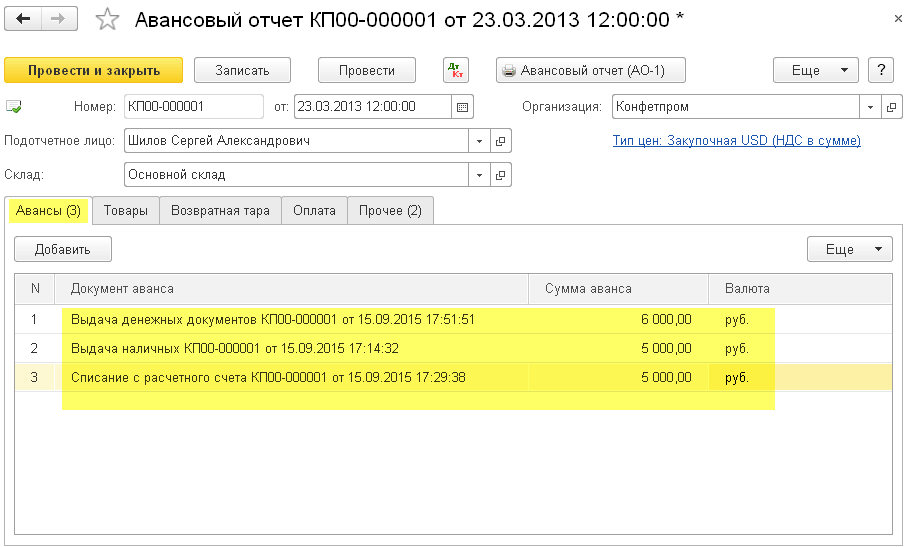911x547 pixels.
Task: Click the back navigation arrow
Action: pyautogui.click(x=23, y=20)
